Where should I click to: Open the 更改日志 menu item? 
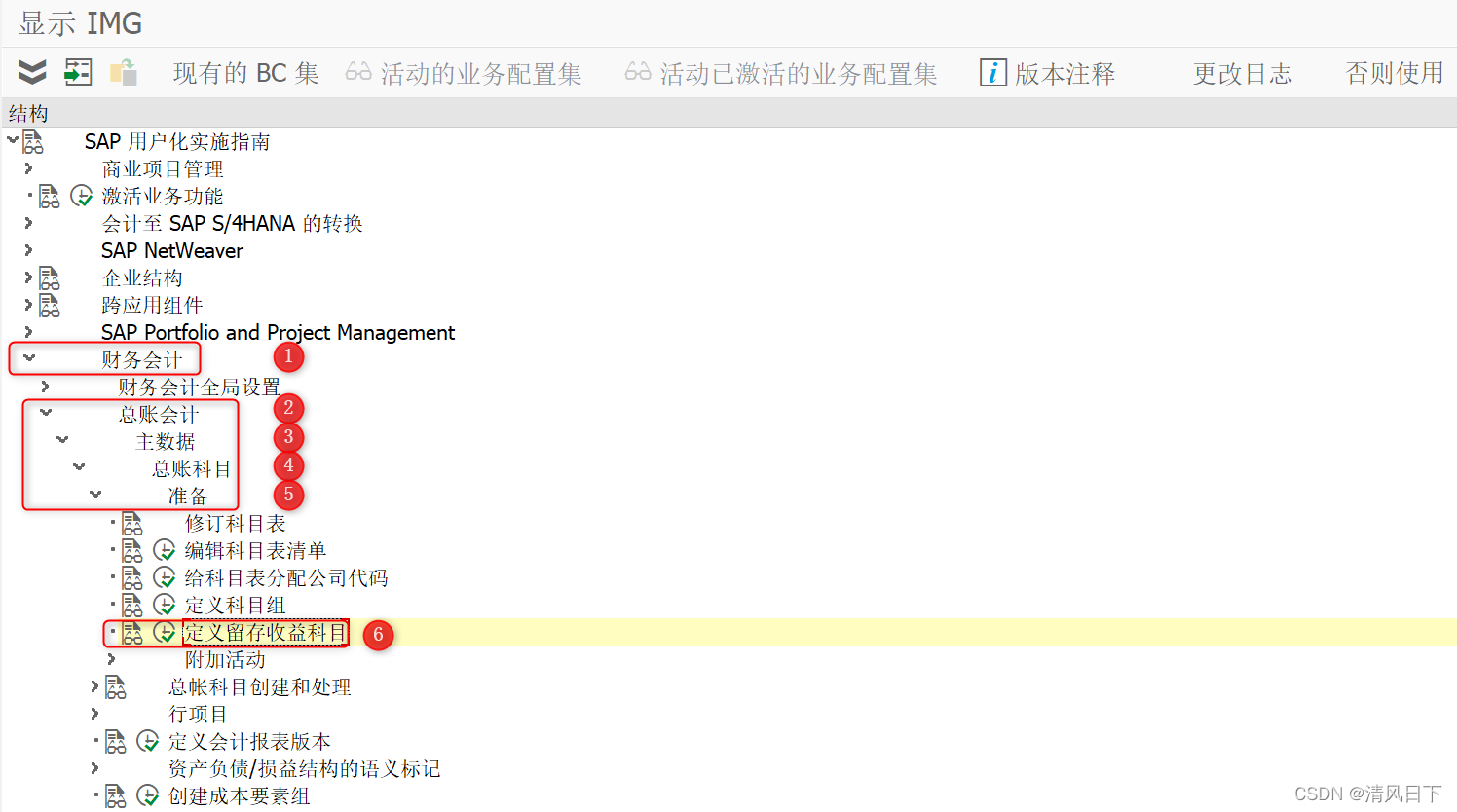(1242, 72)
